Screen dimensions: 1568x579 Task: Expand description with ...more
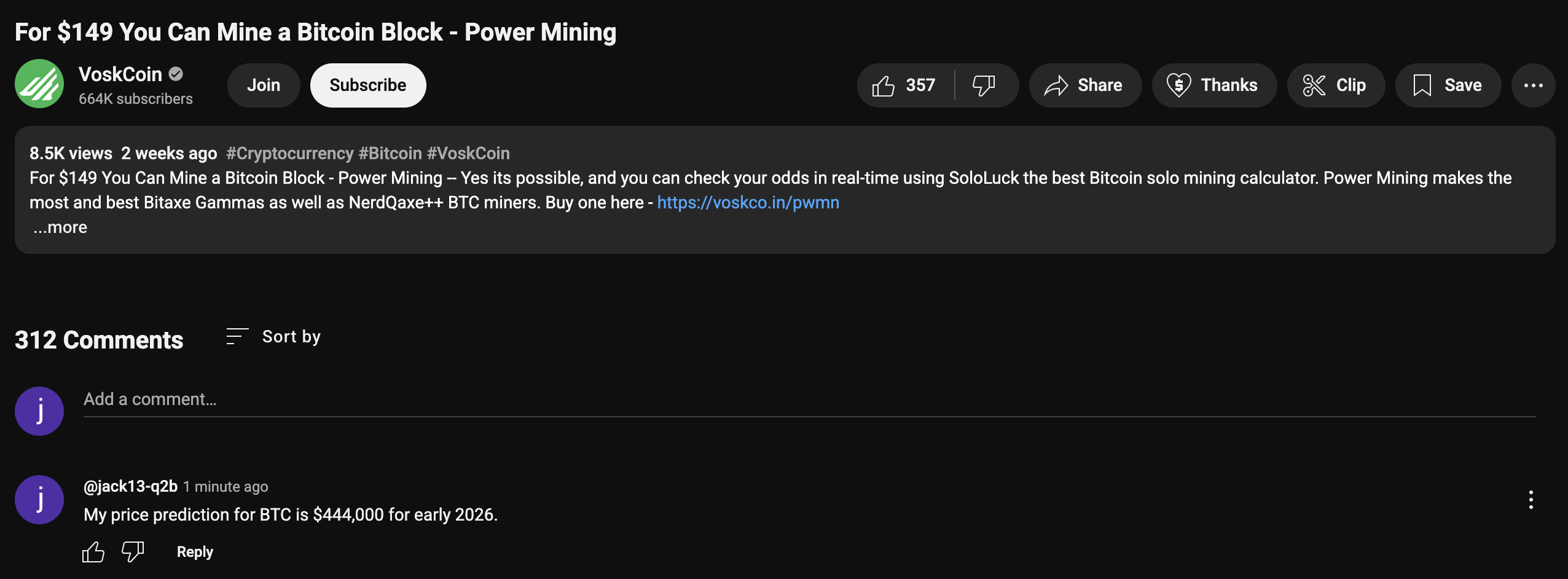(x=60, y=227)
